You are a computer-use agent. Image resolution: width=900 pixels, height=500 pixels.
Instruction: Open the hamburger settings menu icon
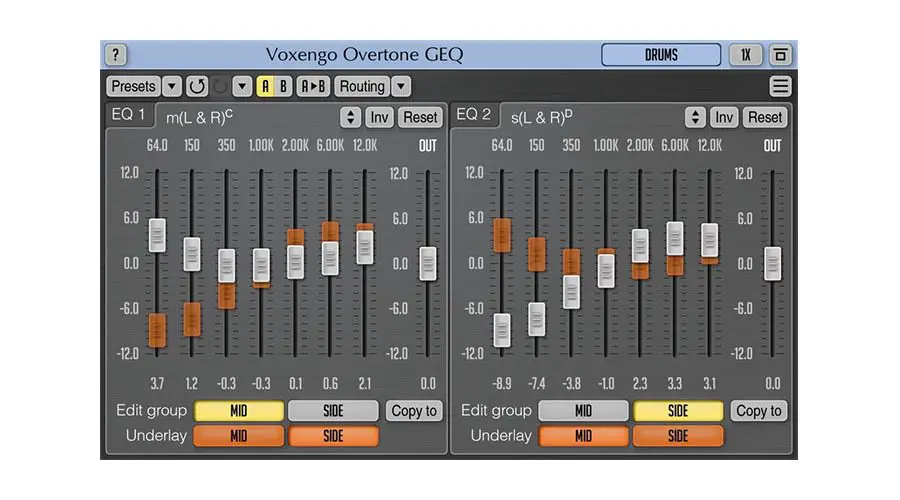tap(779, 87)
